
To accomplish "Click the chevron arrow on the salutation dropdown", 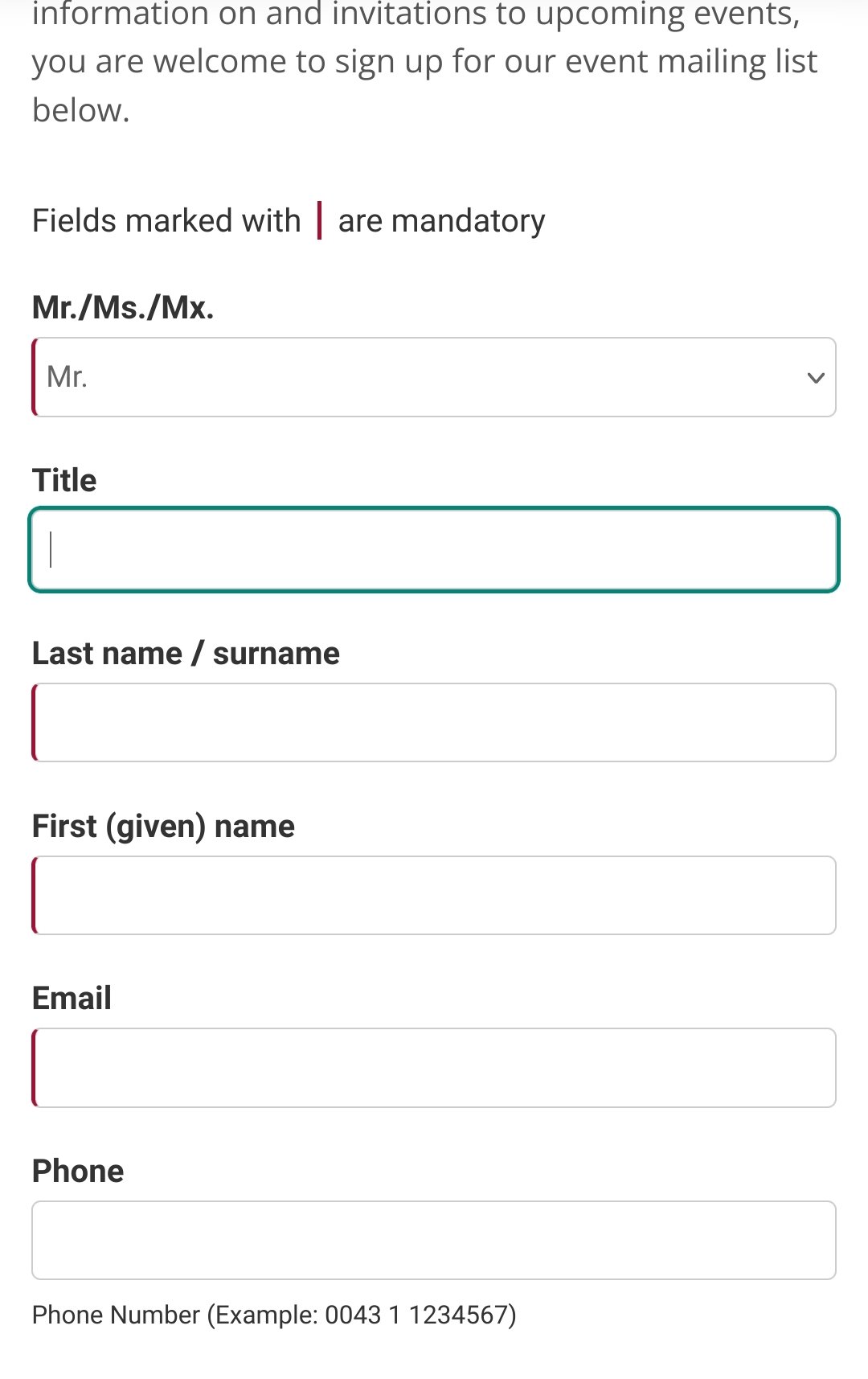I will coord(816,378).
